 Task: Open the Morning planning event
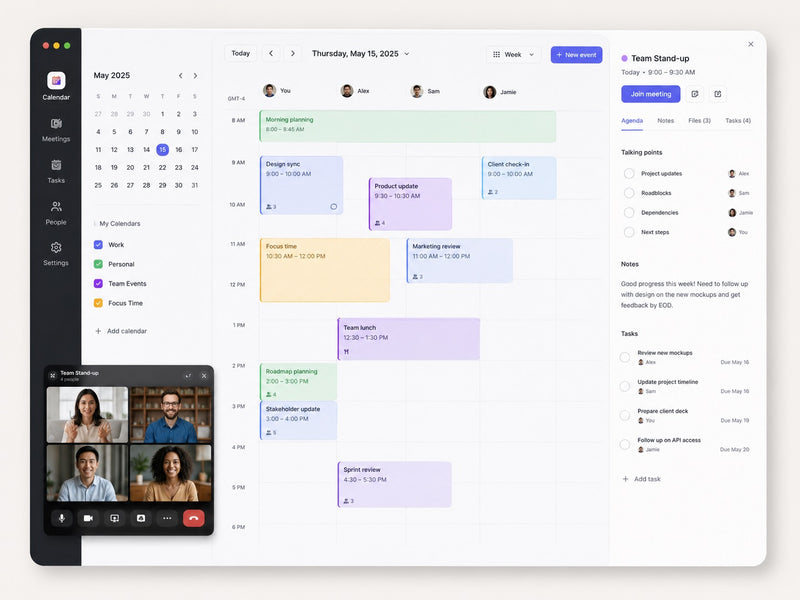[x=408, y=127]
